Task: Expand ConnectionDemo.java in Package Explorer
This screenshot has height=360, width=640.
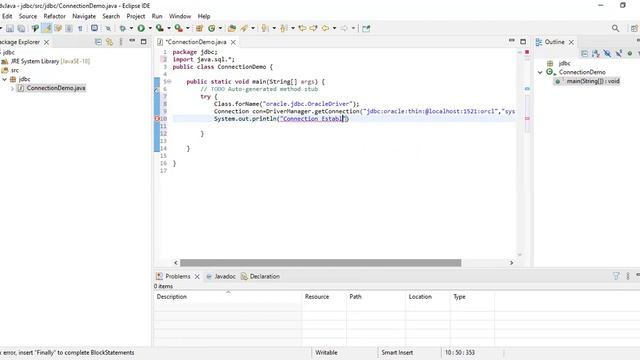Action: [x=12, y=88]
